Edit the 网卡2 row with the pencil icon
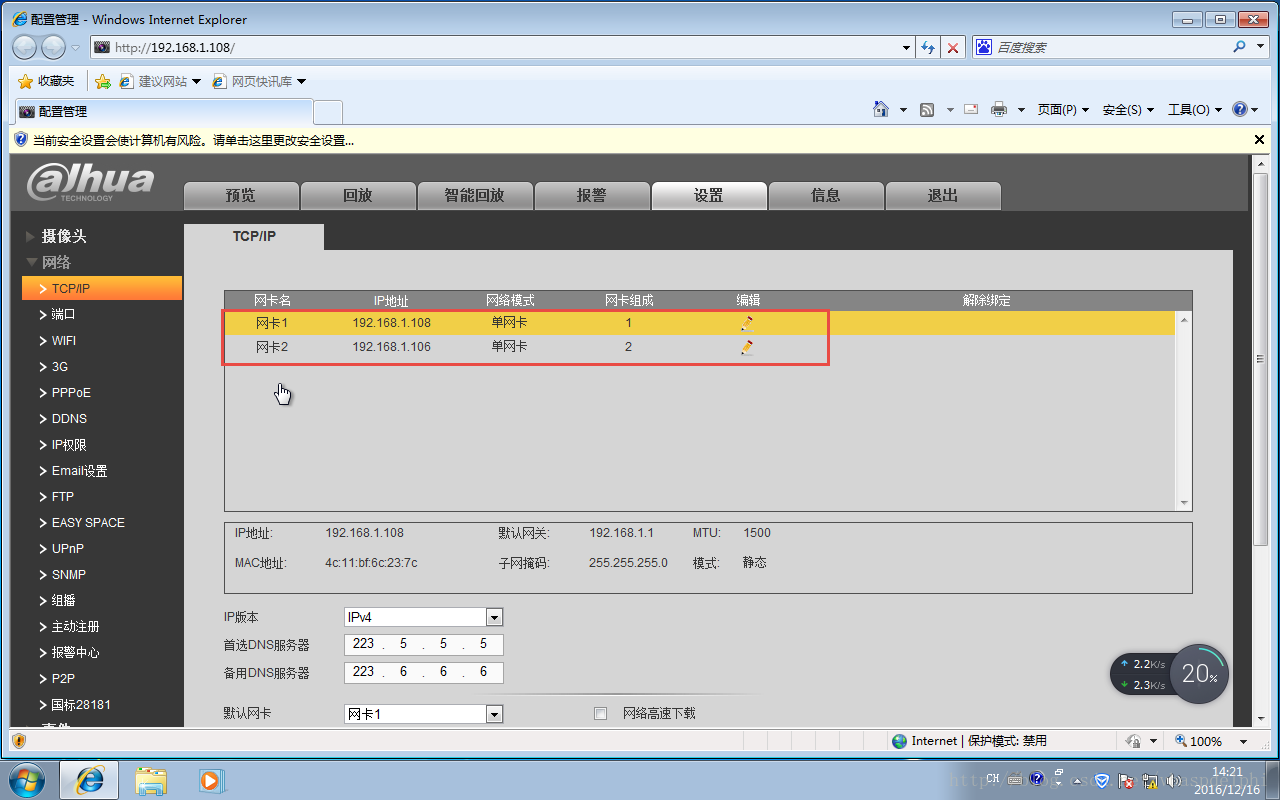Image resolution: width=1280 pixels, height=800 pixels. pyautogui.click(x=747, y=347)
